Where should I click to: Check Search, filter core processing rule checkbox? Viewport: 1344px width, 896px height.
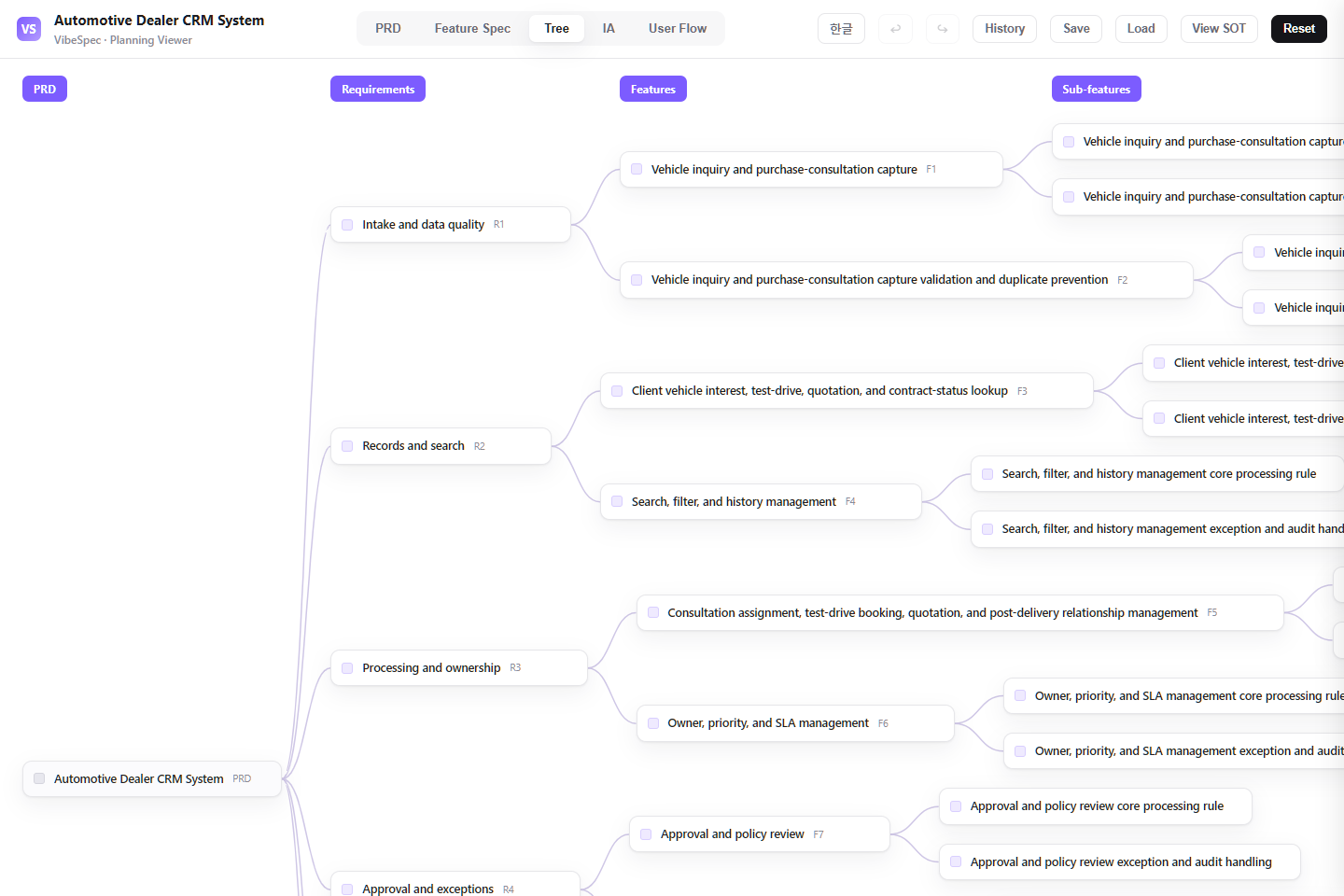click(x=987, y=474)
